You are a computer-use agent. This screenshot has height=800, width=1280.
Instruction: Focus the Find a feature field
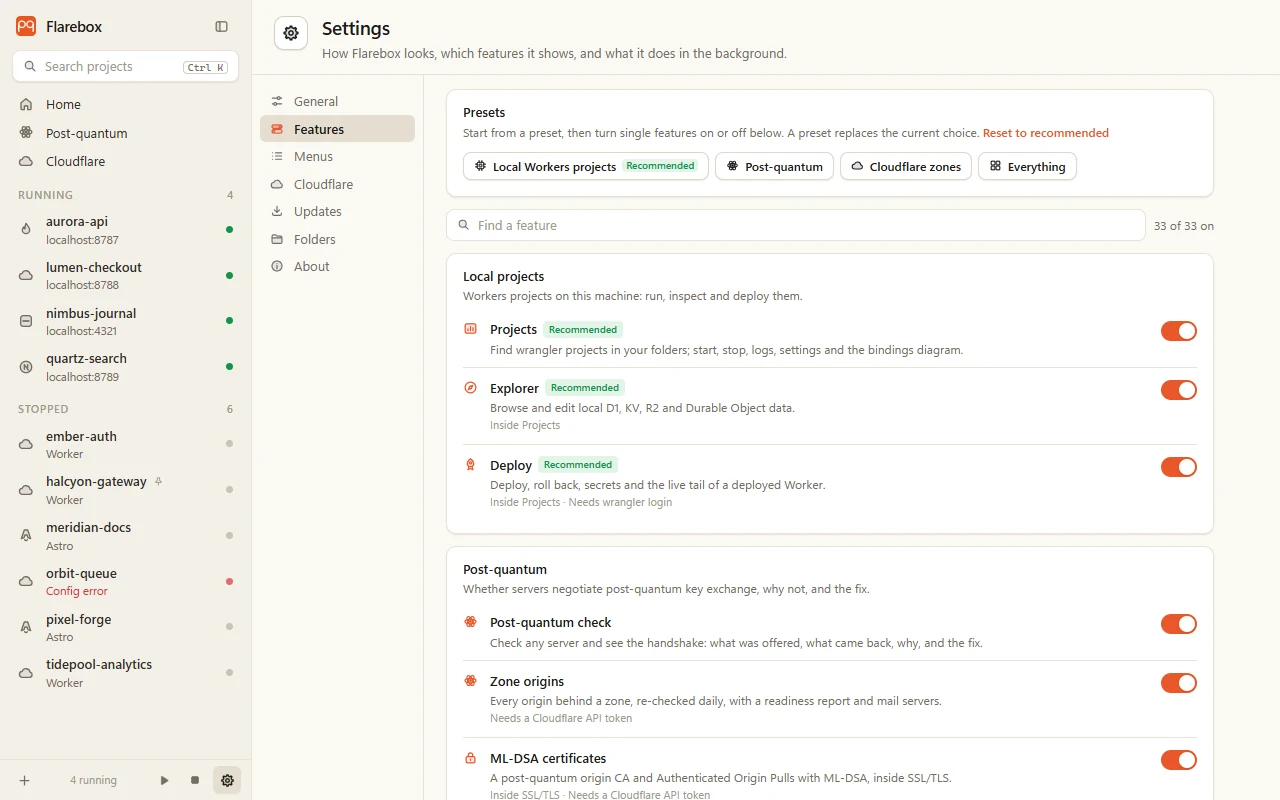coord(796,225)
